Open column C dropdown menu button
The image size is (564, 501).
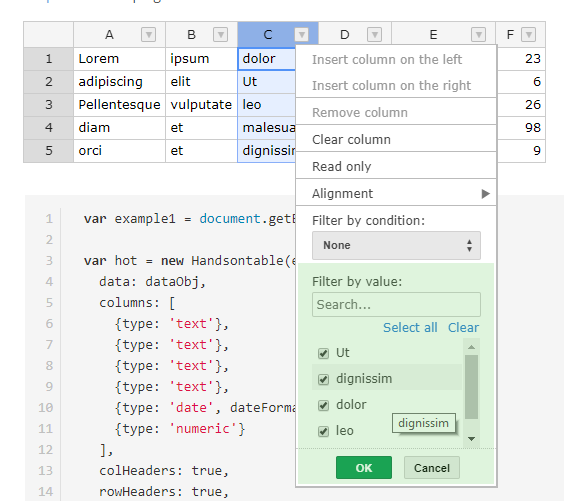coord(302,35)
